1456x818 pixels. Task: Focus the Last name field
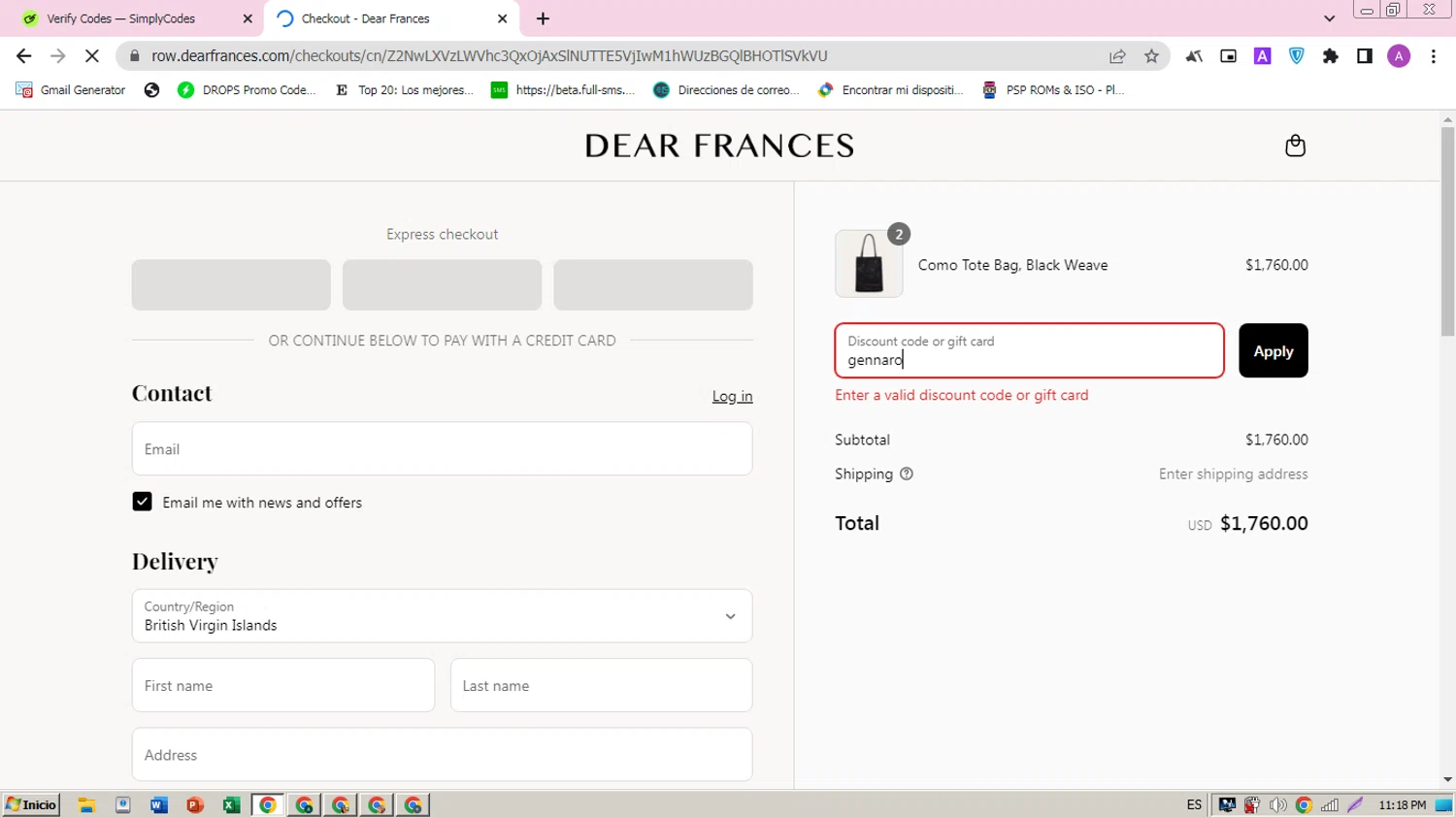tap(601, 685)
